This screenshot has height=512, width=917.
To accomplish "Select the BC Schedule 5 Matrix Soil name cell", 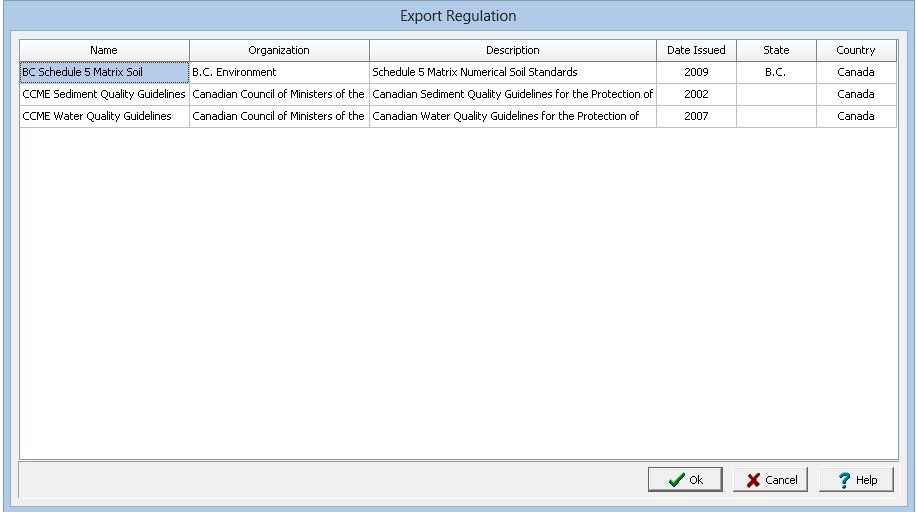I will coord(104,72).
